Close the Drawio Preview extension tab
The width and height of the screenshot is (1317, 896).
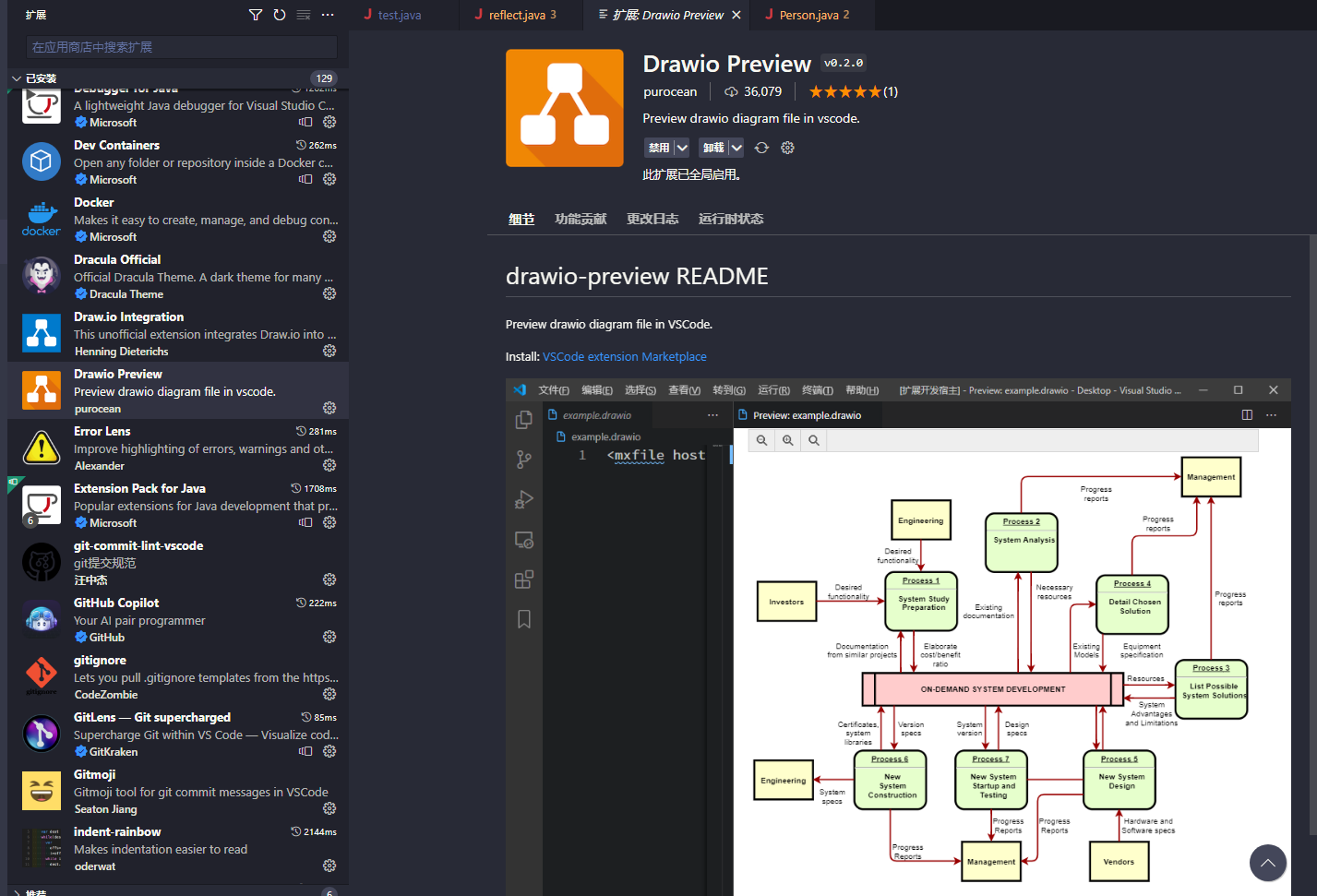pos(736,15)
